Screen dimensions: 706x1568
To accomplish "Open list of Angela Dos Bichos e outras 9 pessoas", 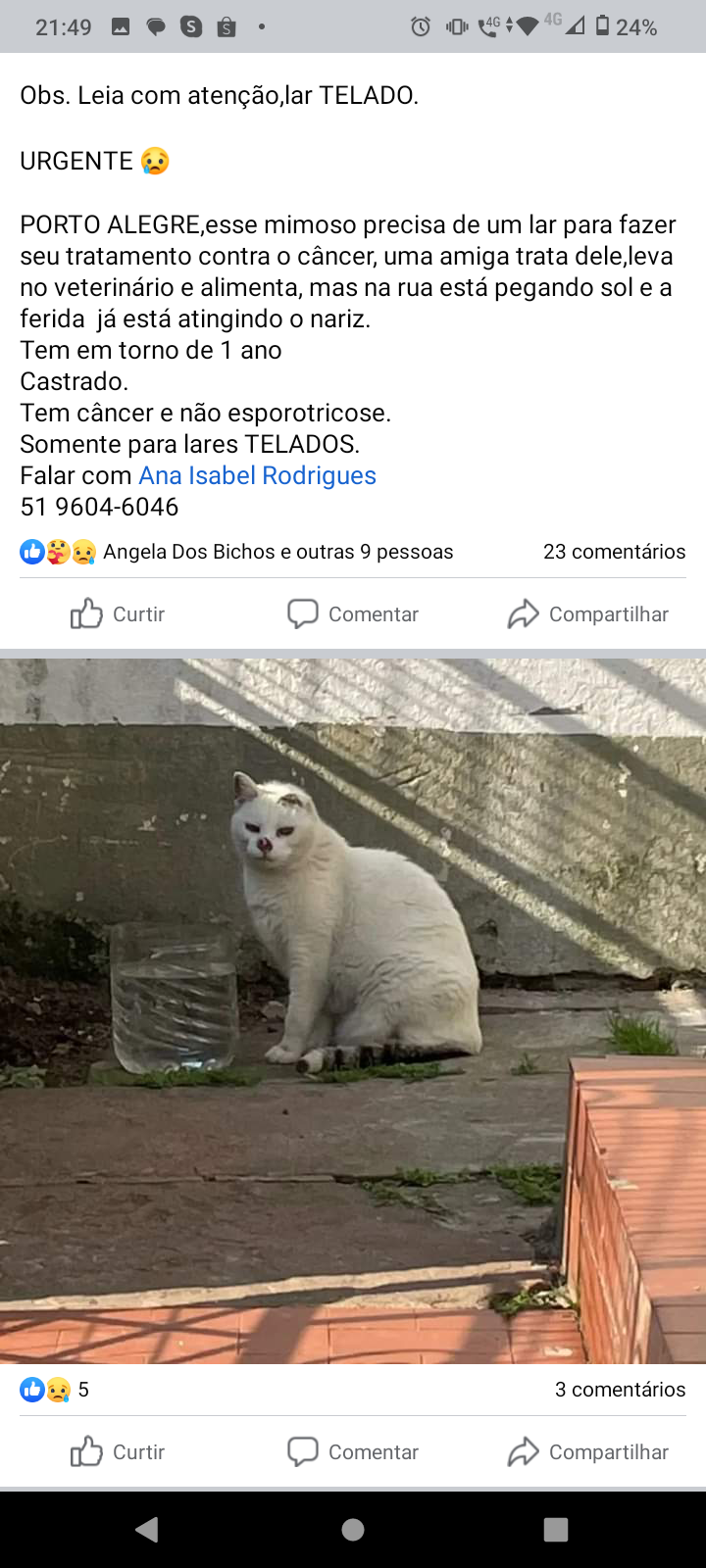I will click(x=278, y=552).
